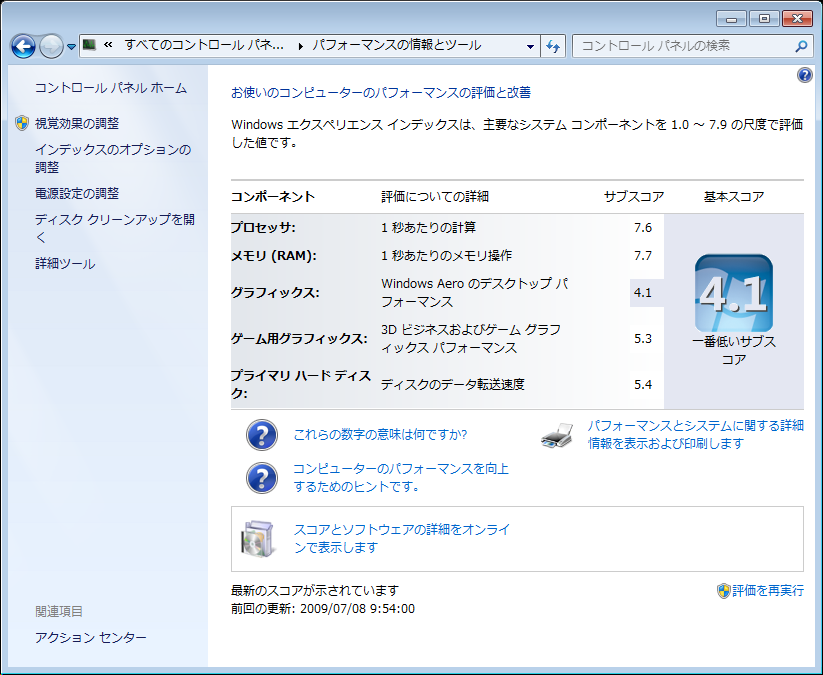Open help via the blue question icon

click(804, 76)
